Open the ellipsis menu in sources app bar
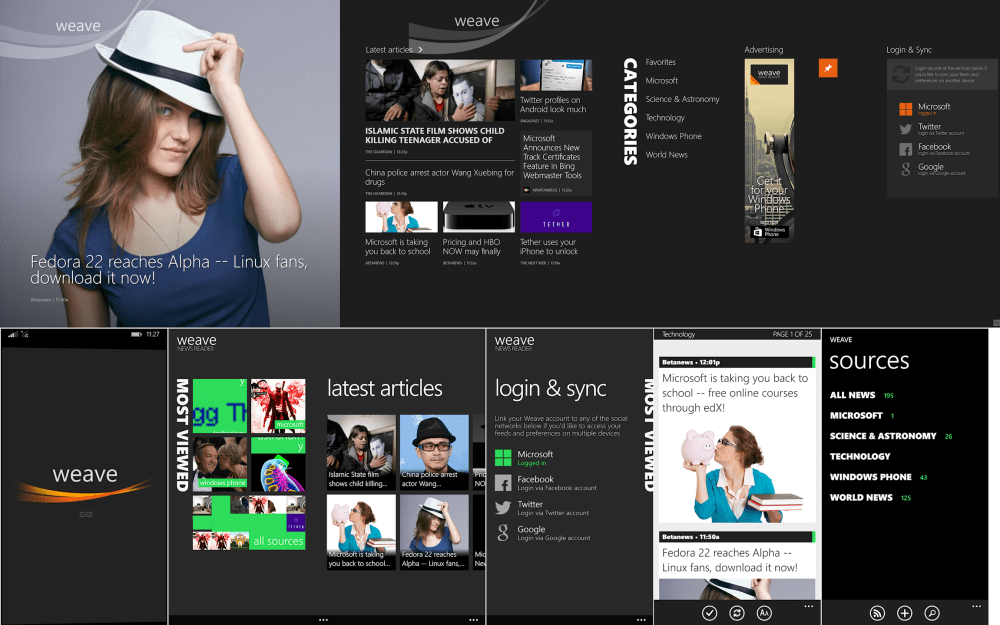 pos(975,607)
